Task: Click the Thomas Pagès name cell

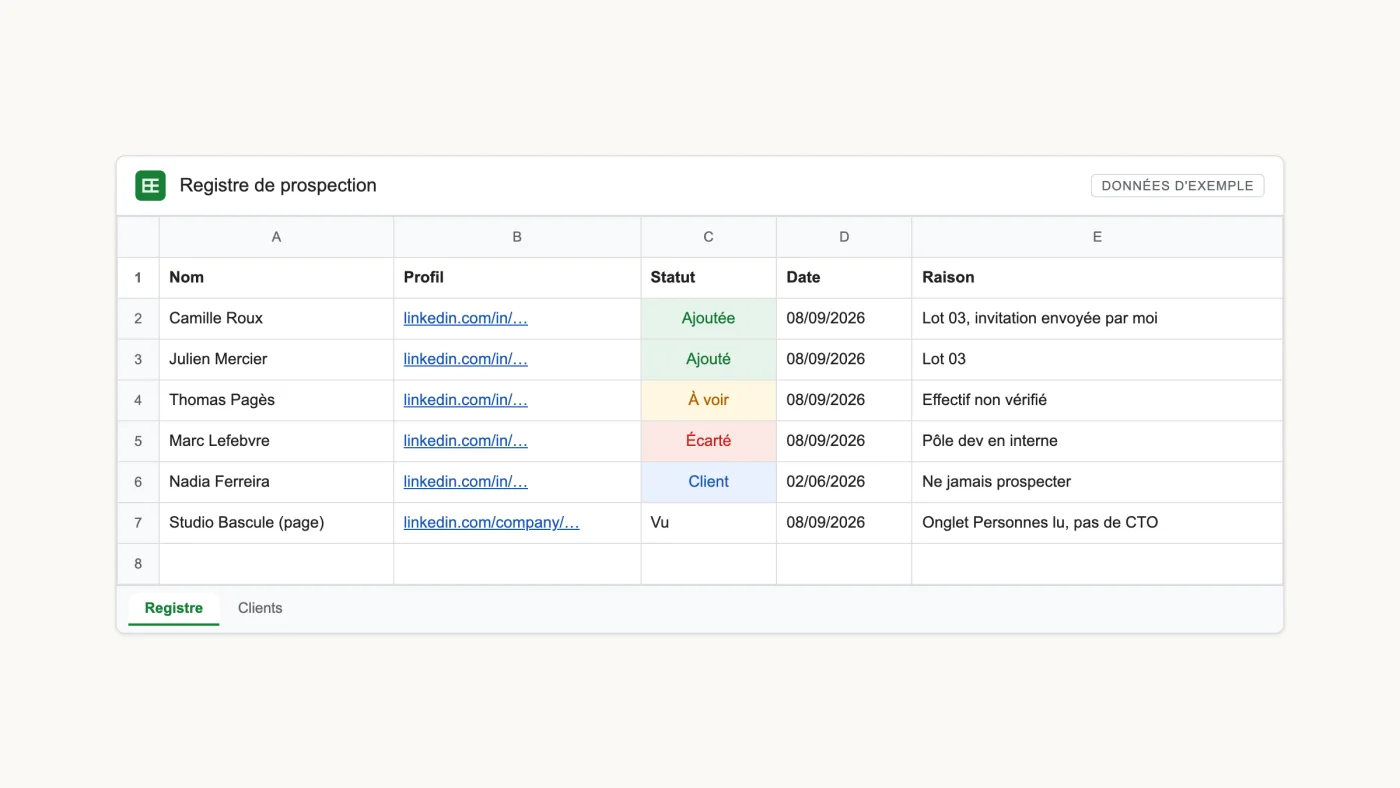Action: click(276, 401)
